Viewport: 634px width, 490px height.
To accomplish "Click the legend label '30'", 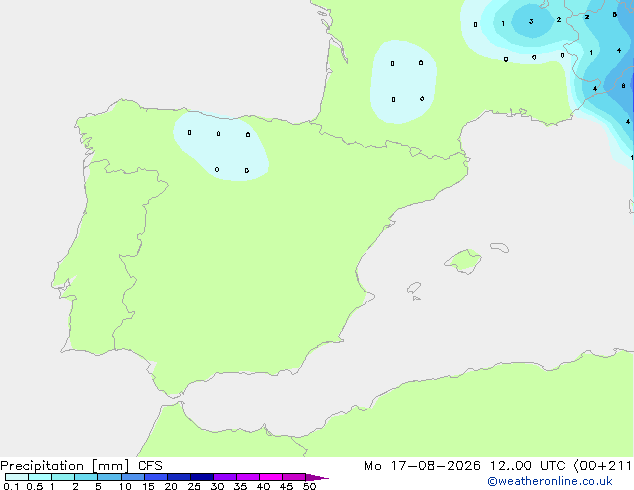I will (x=217, y=486).
